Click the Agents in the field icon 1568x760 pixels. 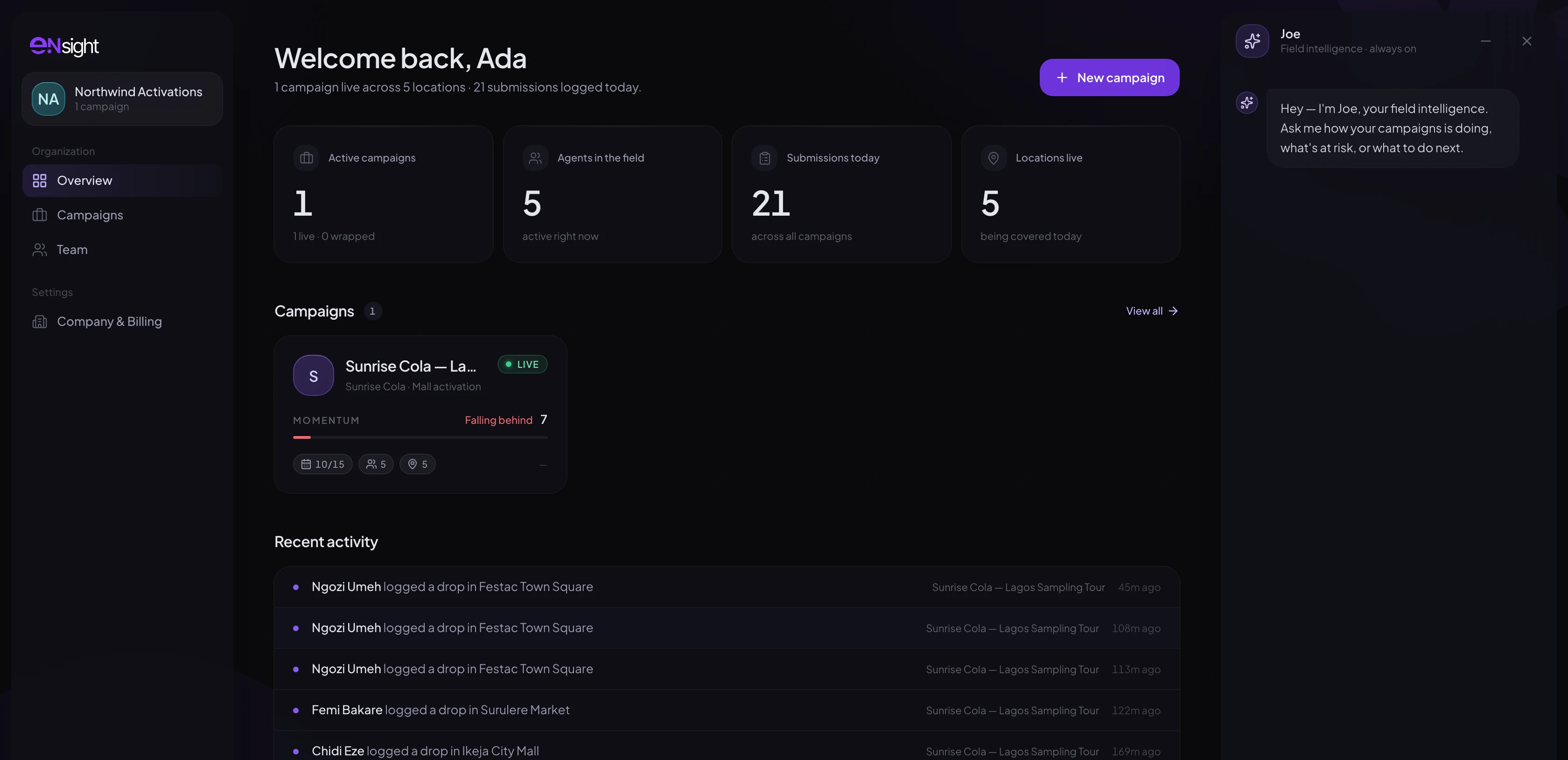coord(535,158)
